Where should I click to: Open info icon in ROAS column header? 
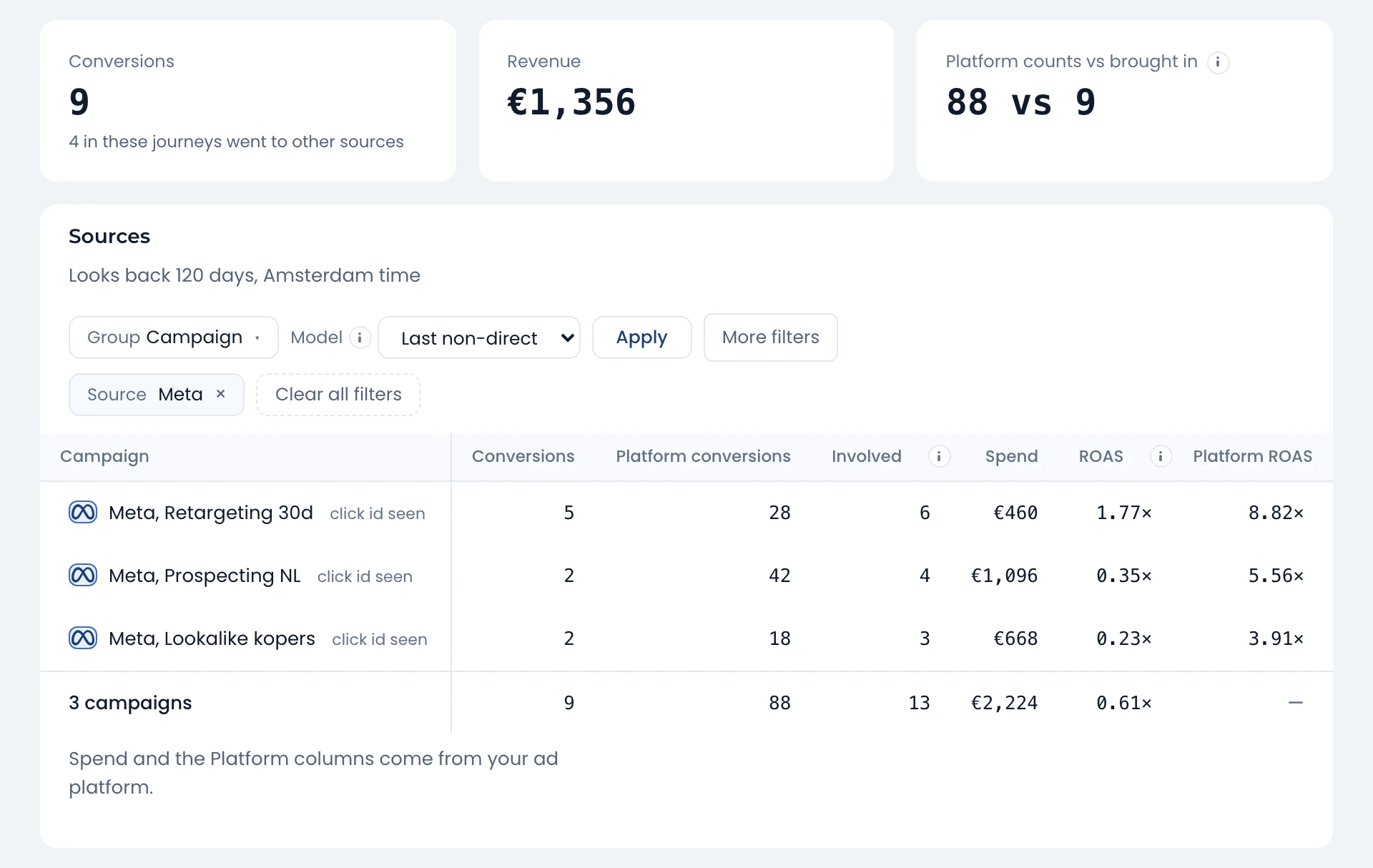coord(1161,456)
